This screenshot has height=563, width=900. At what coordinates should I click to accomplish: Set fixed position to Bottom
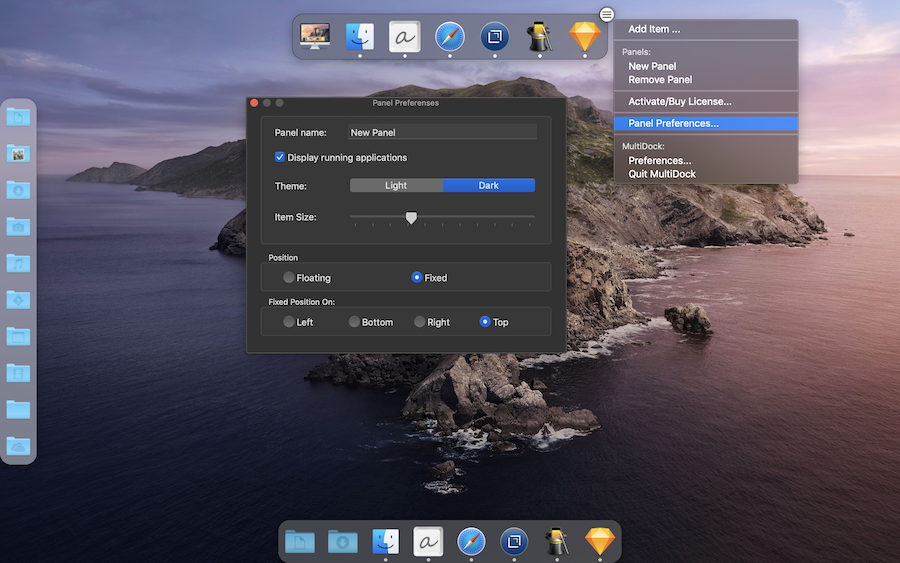(354, 322)
